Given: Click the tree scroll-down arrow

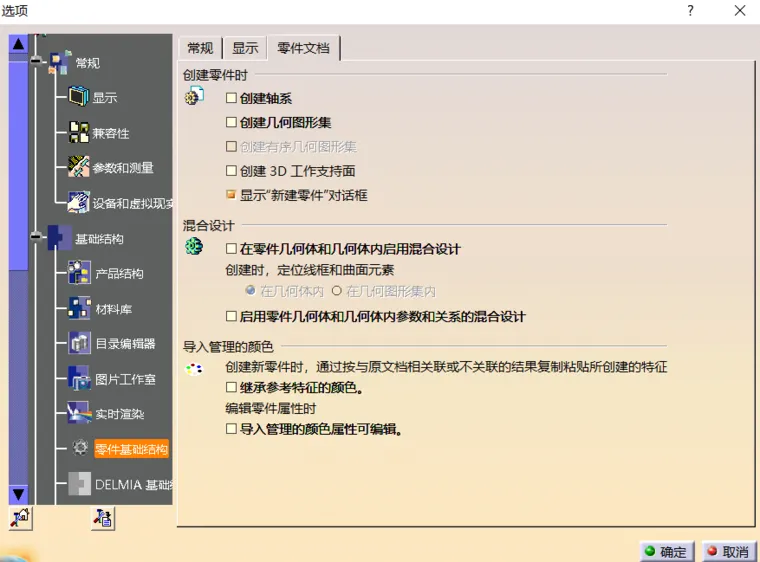Looking at the screenshot, I should click(18, 495).
